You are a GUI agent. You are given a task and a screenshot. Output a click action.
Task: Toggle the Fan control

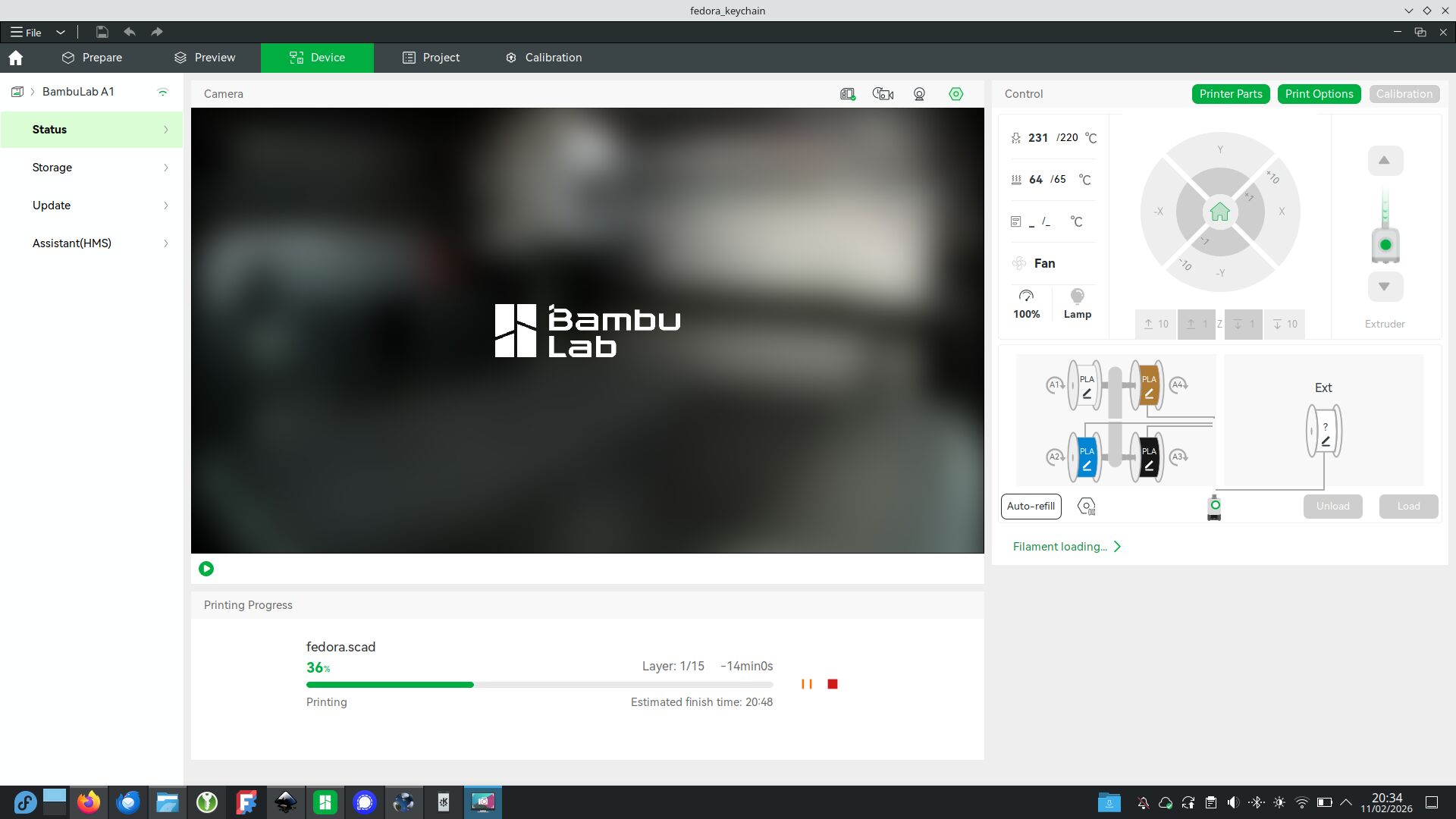point(1034,263)
